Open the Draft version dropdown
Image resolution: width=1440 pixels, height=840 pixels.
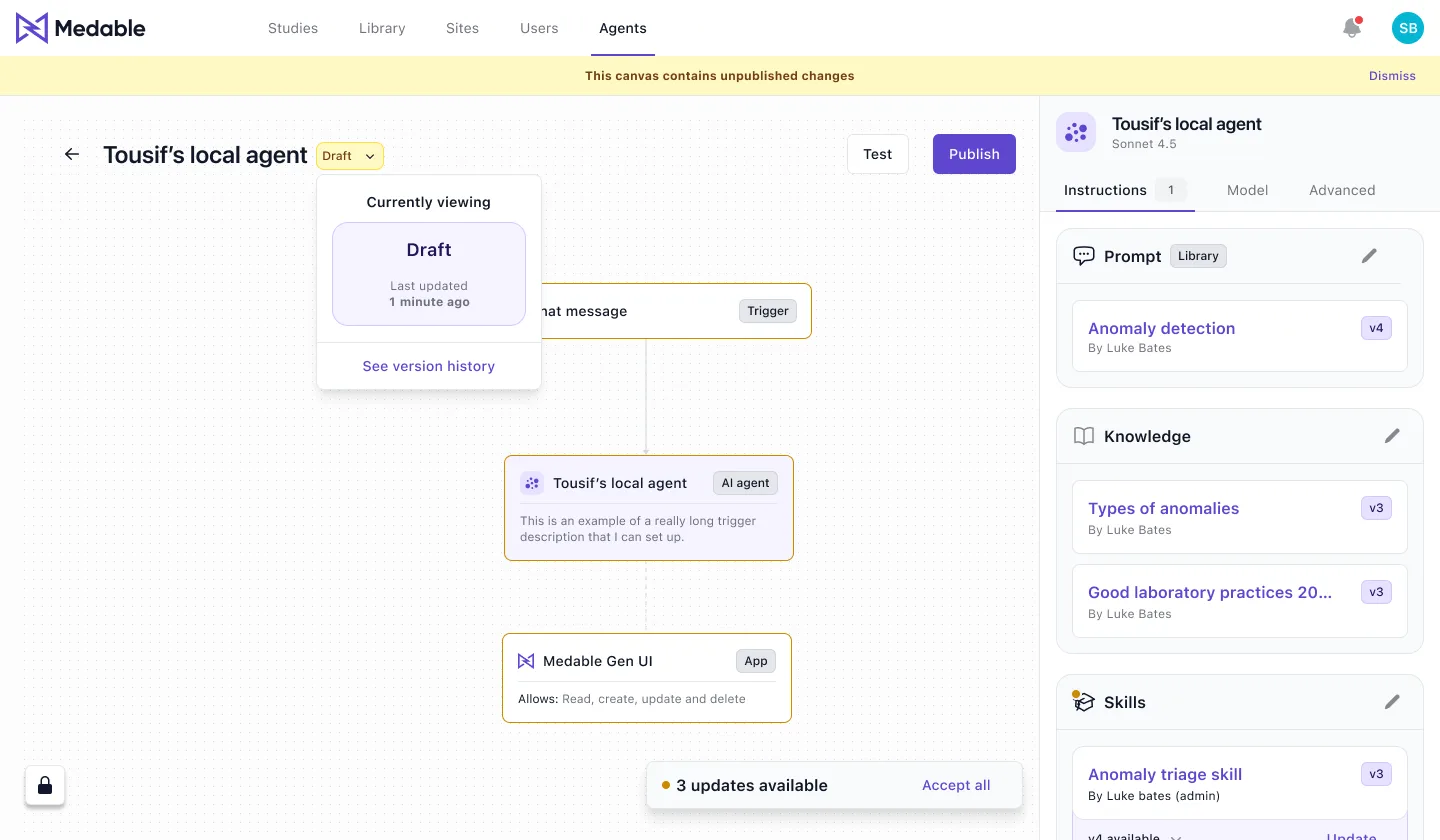tap(350, 156)
